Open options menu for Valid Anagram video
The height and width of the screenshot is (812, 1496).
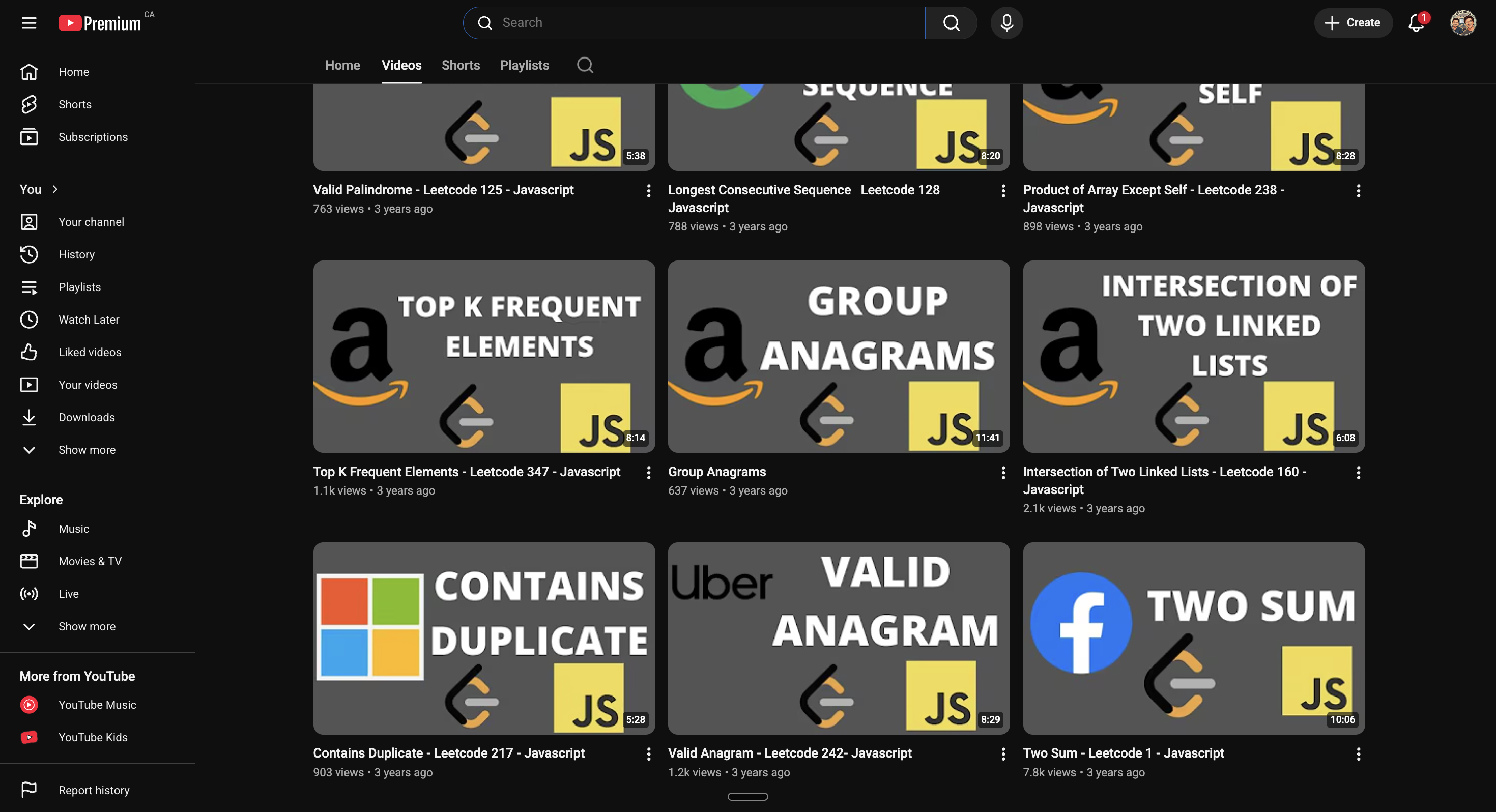click(1003, 754)
